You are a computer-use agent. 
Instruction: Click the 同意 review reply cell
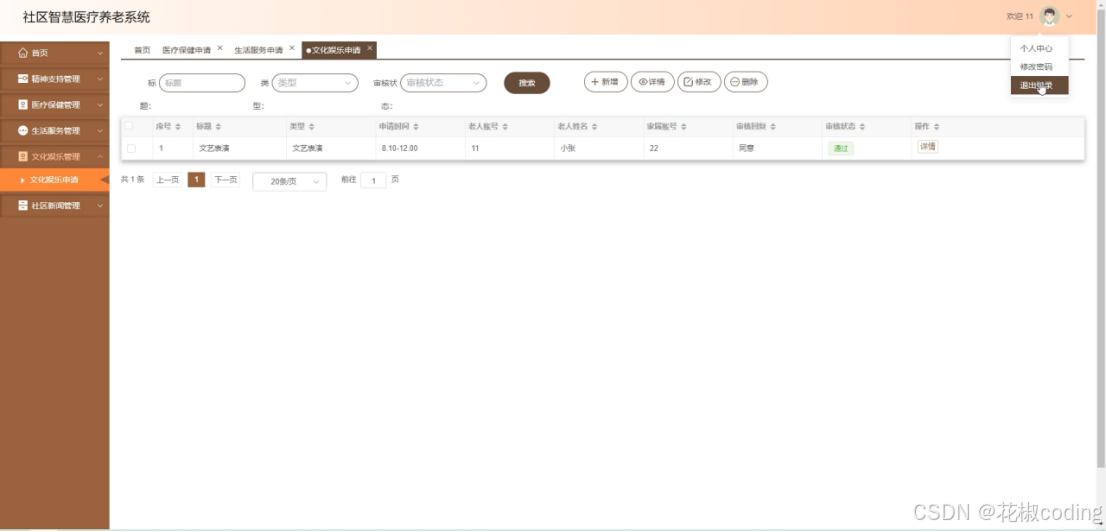tap(746, 149)
